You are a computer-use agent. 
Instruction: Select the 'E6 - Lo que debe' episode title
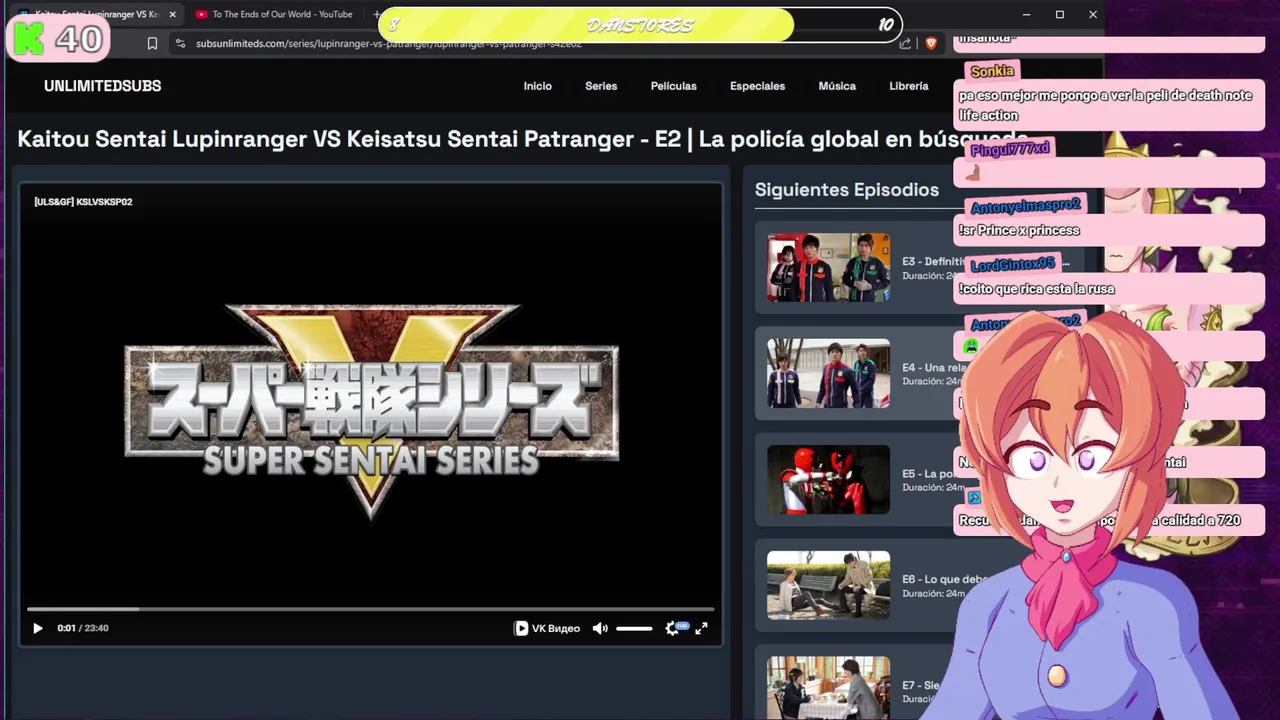[x=945, y=579]
